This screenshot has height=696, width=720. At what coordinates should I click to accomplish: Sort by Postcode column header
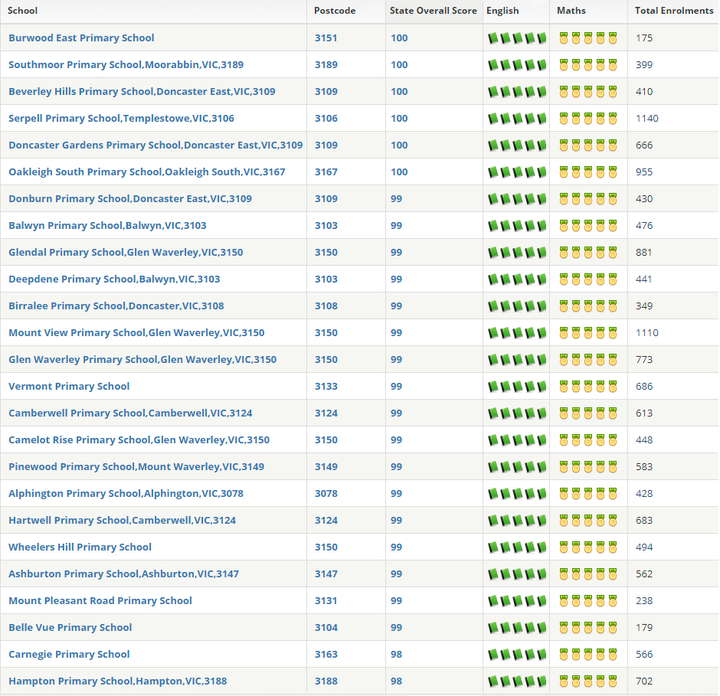click(334, 11)
